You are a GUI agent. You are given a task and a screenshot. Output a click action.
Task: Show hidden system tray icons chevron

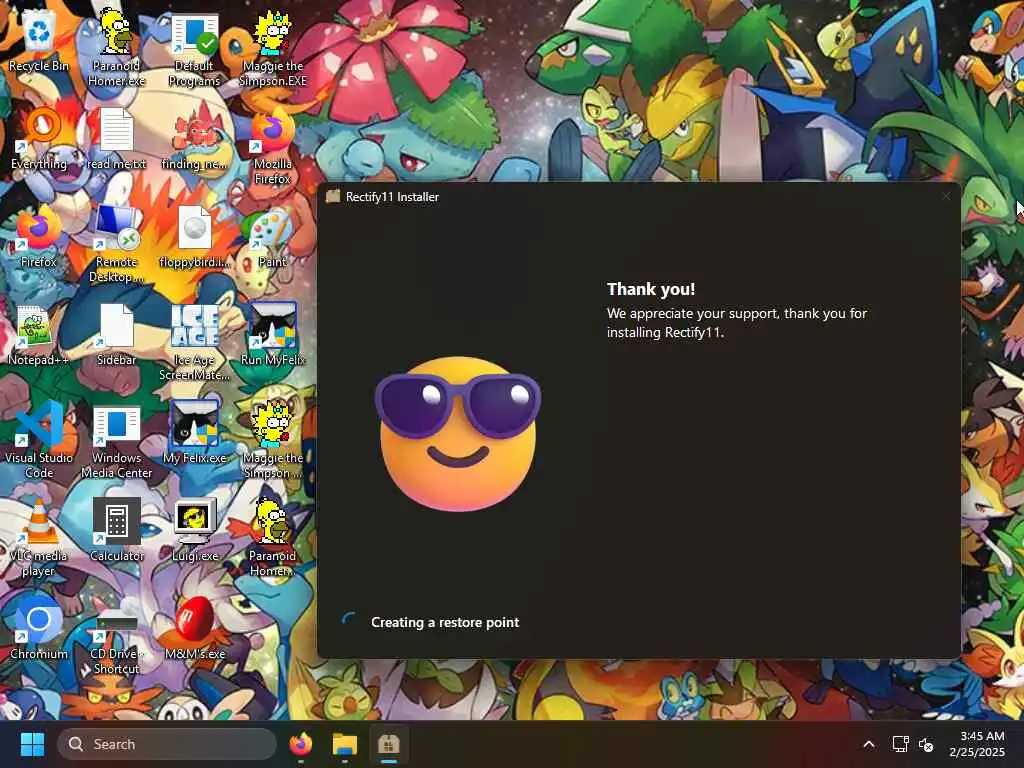pyautogui.click(x=869, y=744)
